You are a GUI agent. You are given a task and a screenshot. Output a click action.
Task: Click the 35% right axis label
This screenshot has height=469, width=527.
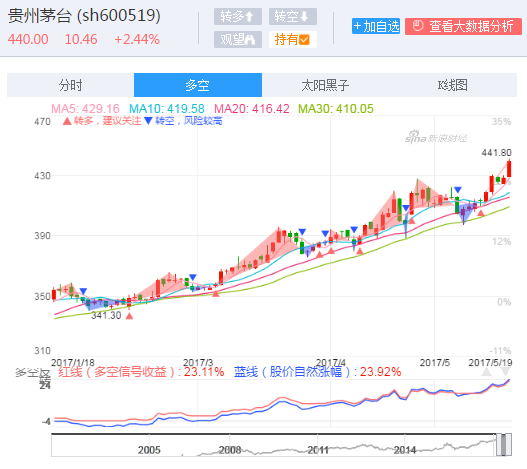tap(501, 122)
